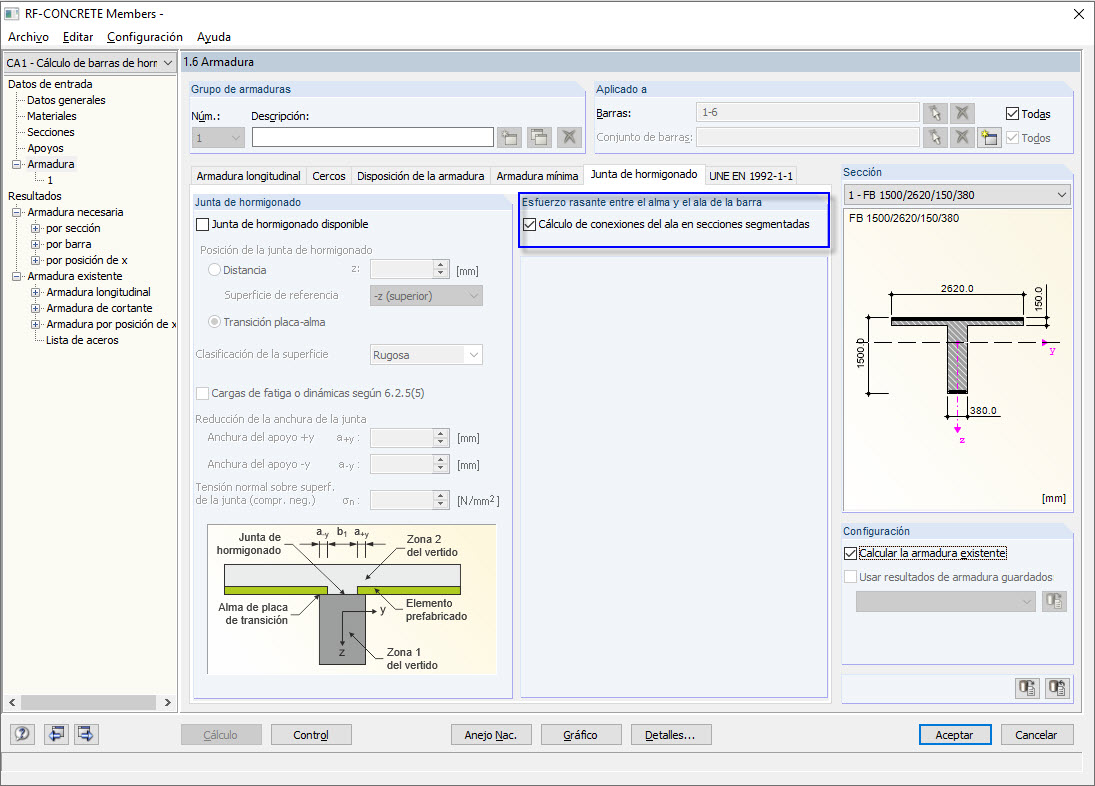Close the RF-CONCRETE Members window
Viewport: 1095px width, 786px height.
[1078, 14]
